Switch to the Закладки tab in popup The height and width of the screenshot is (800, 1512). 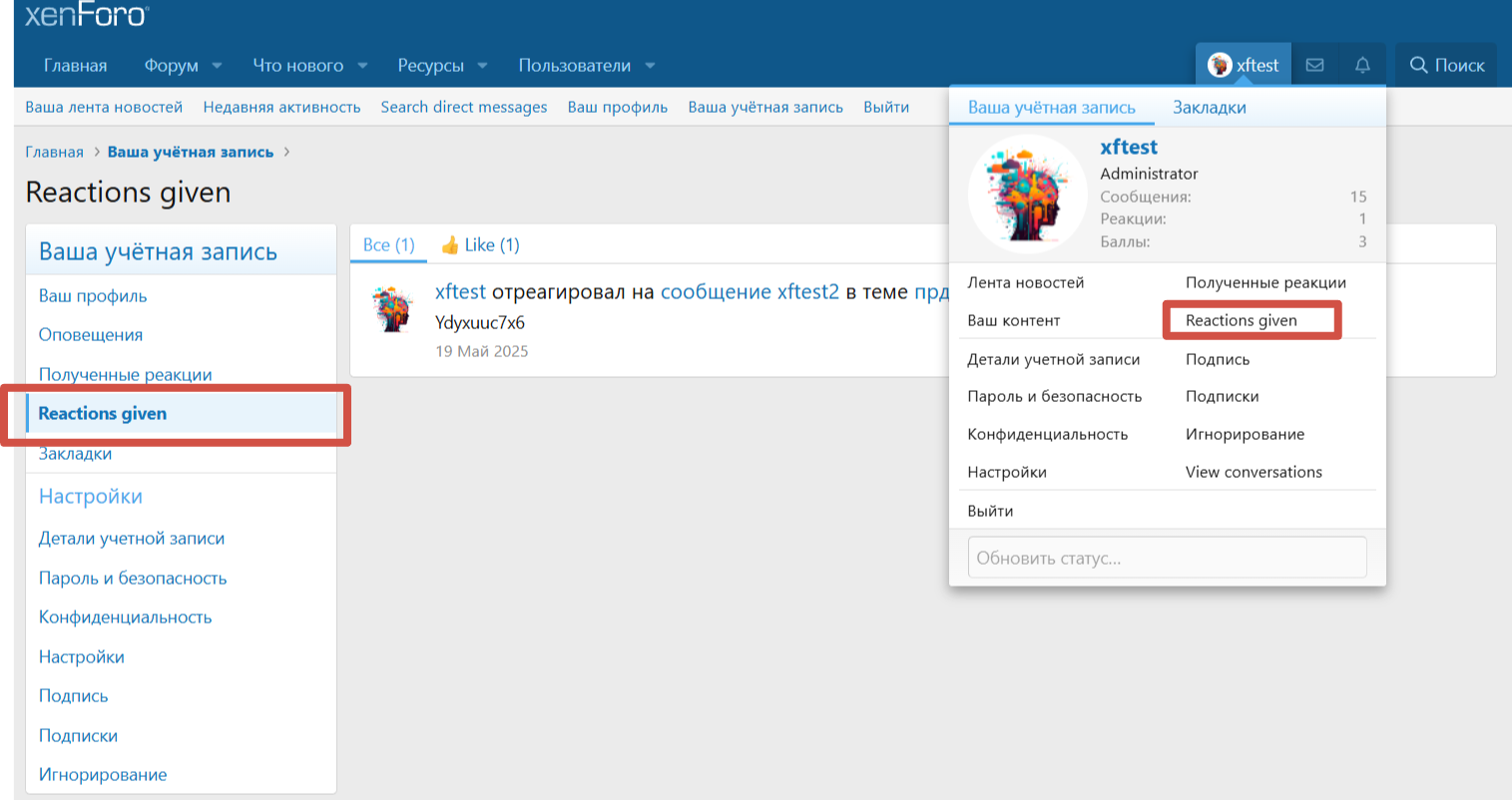coord(1209,107)
